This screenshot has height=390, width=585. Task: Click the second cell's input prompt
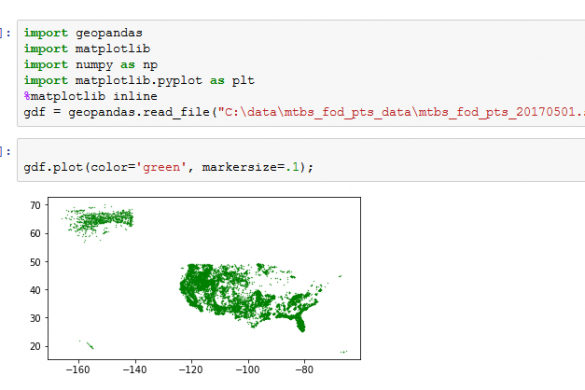click(5, 151)
